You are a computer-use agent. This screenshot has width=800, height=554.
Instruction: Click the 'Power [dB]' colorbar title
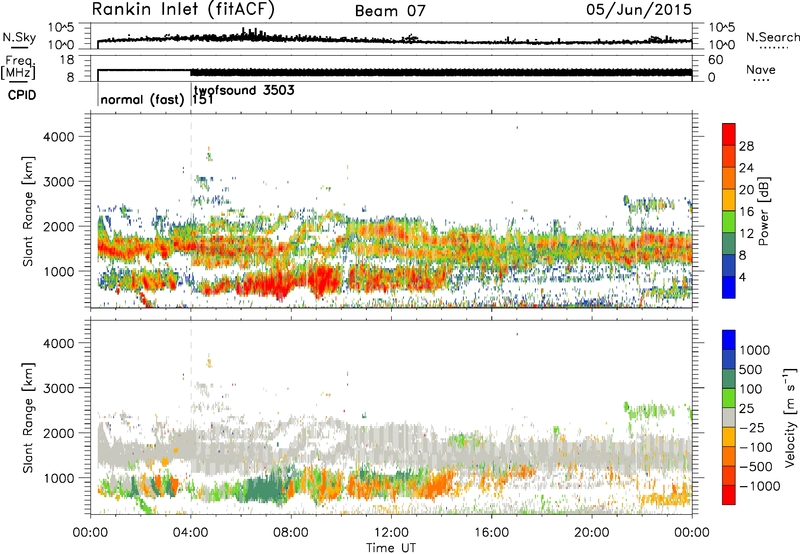click(763, 211)
